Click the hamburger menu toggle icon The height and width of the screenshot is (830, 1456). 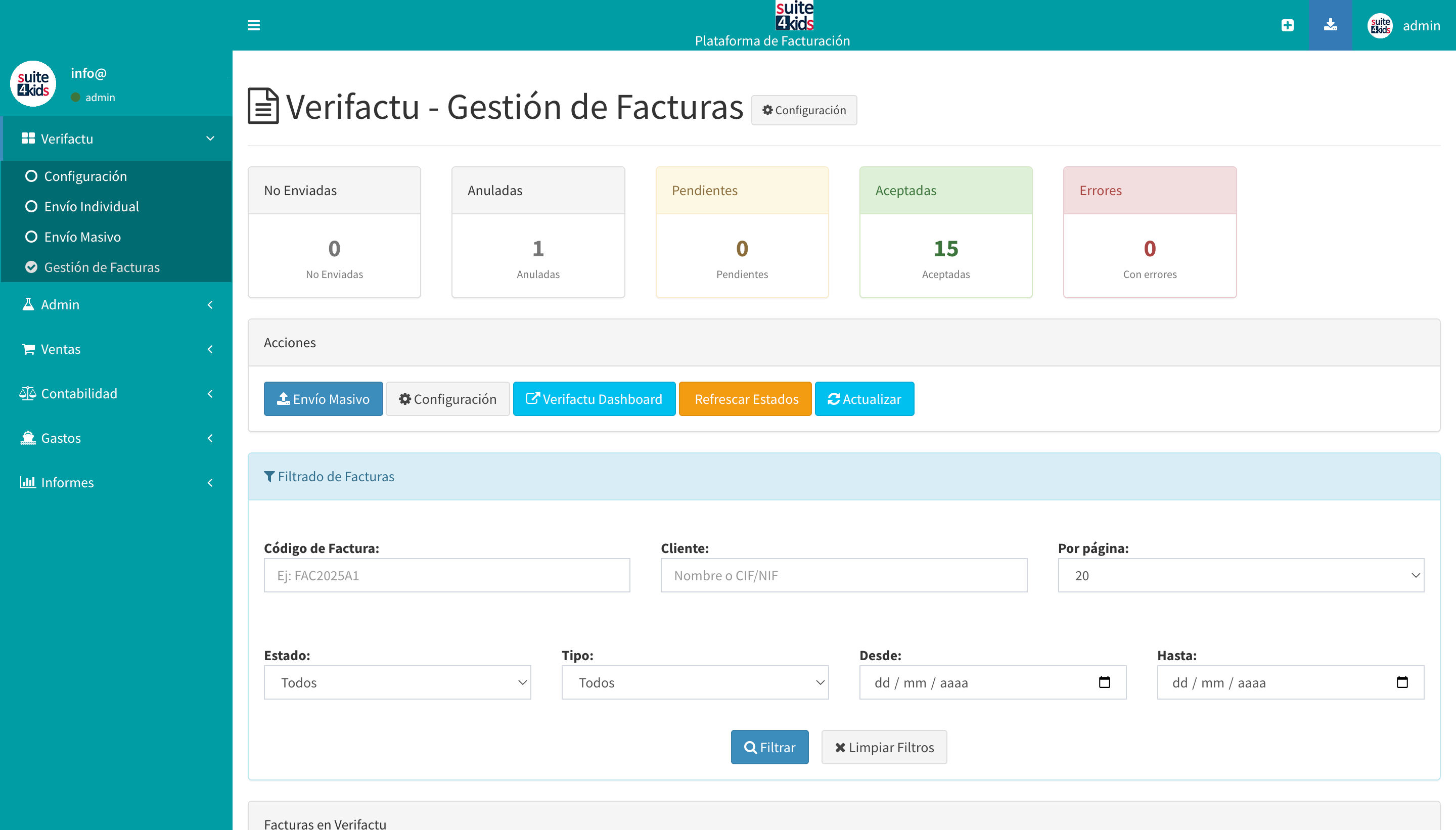(x=254, y=25)
